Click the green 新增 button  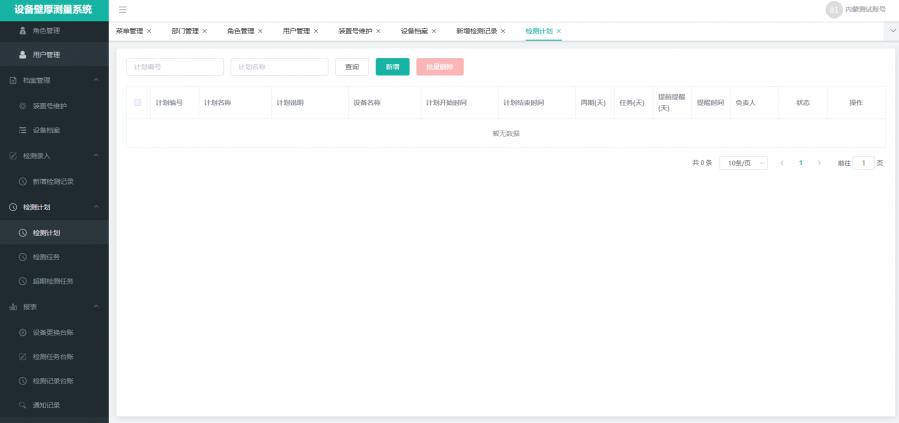[x=392, y=67]
